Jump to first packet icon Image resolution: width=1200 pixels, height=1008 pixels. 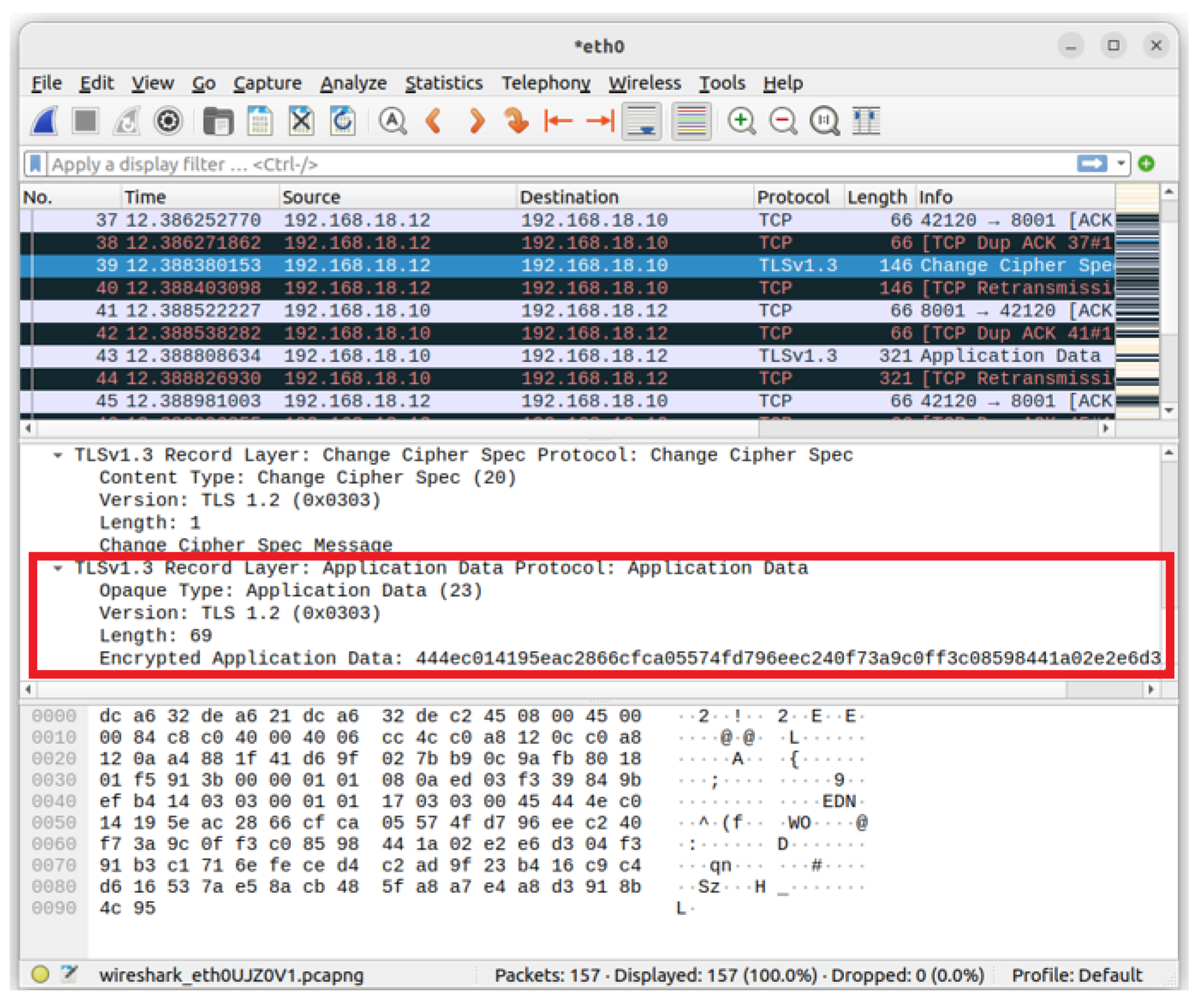[558, 121]
